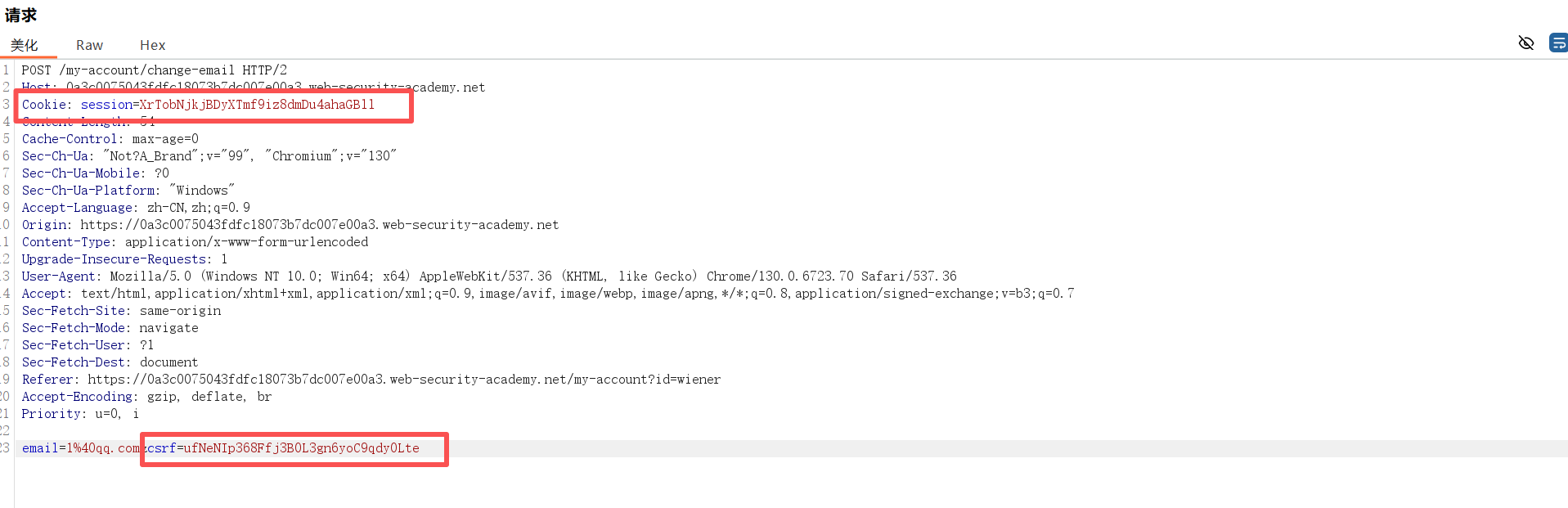Switch to the Hex view tab
The width and height of the screenshot is (1568, 508).
point(152,45)
